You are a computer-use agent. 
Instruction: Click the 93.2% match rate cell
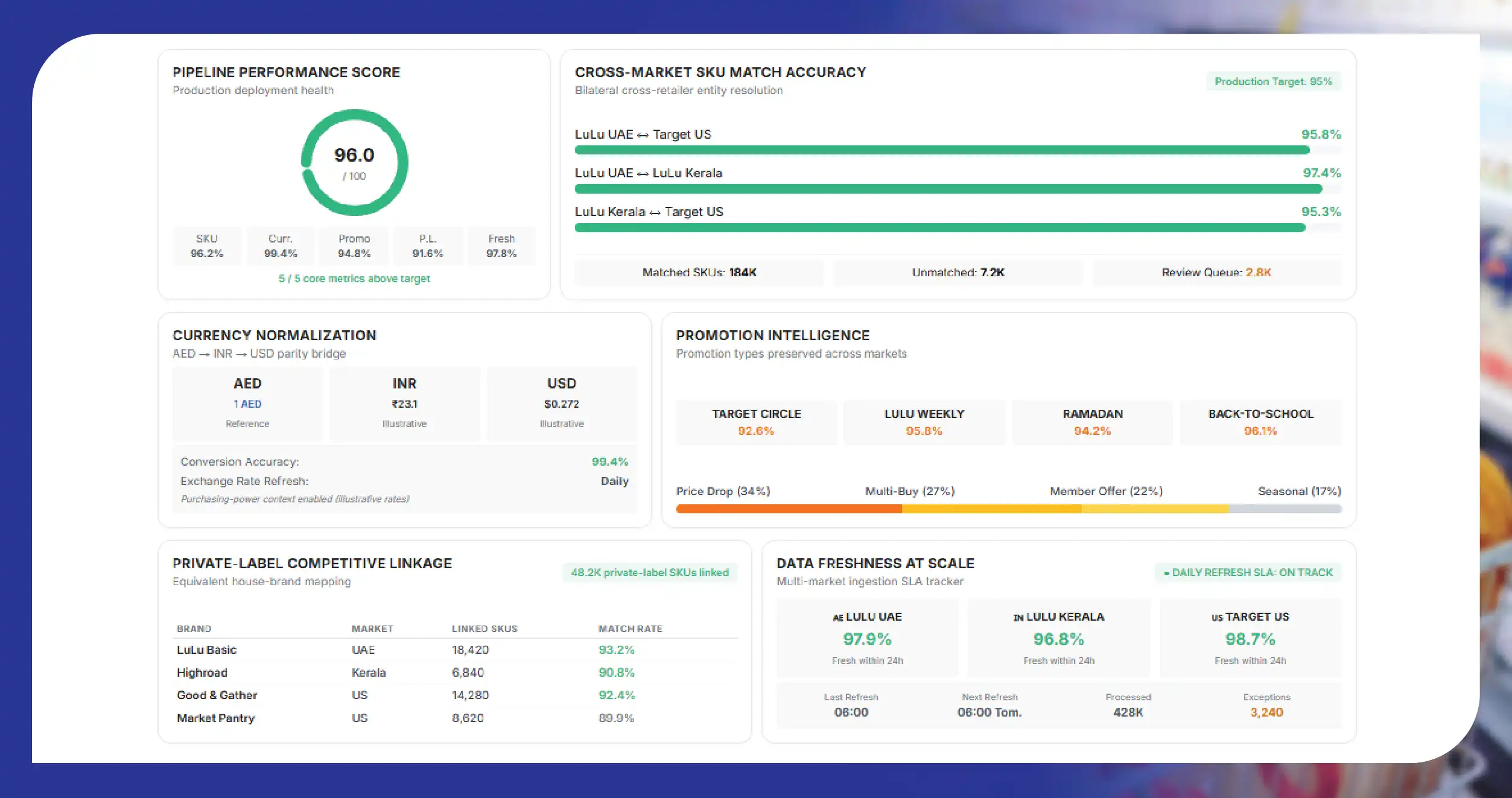616,650
